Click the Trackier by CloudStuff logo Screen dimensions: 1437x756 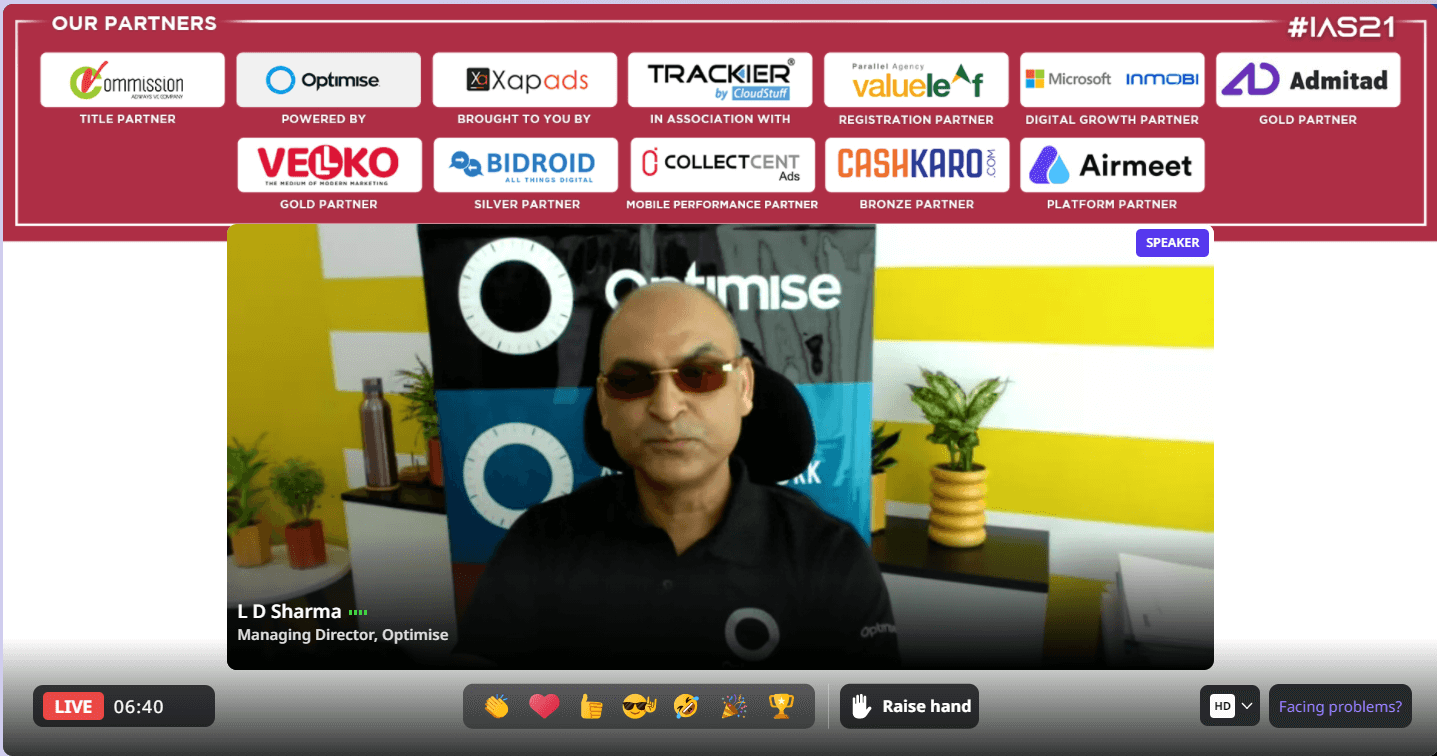pyautogui.click(x=720, y=80)
